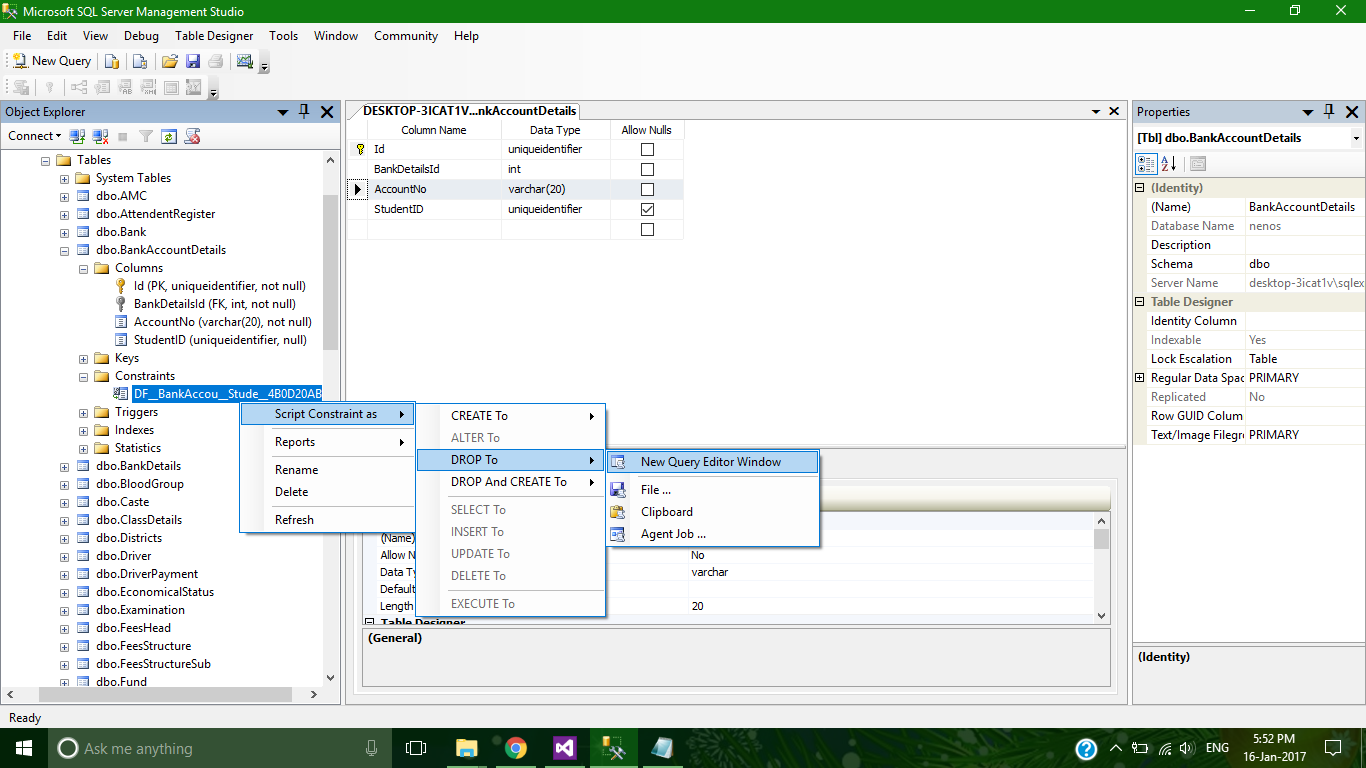This screenshot has height=768, width=1366.
Task: Collapse the dbo.BankAccountDetails table node
Action: click(64, 250)
